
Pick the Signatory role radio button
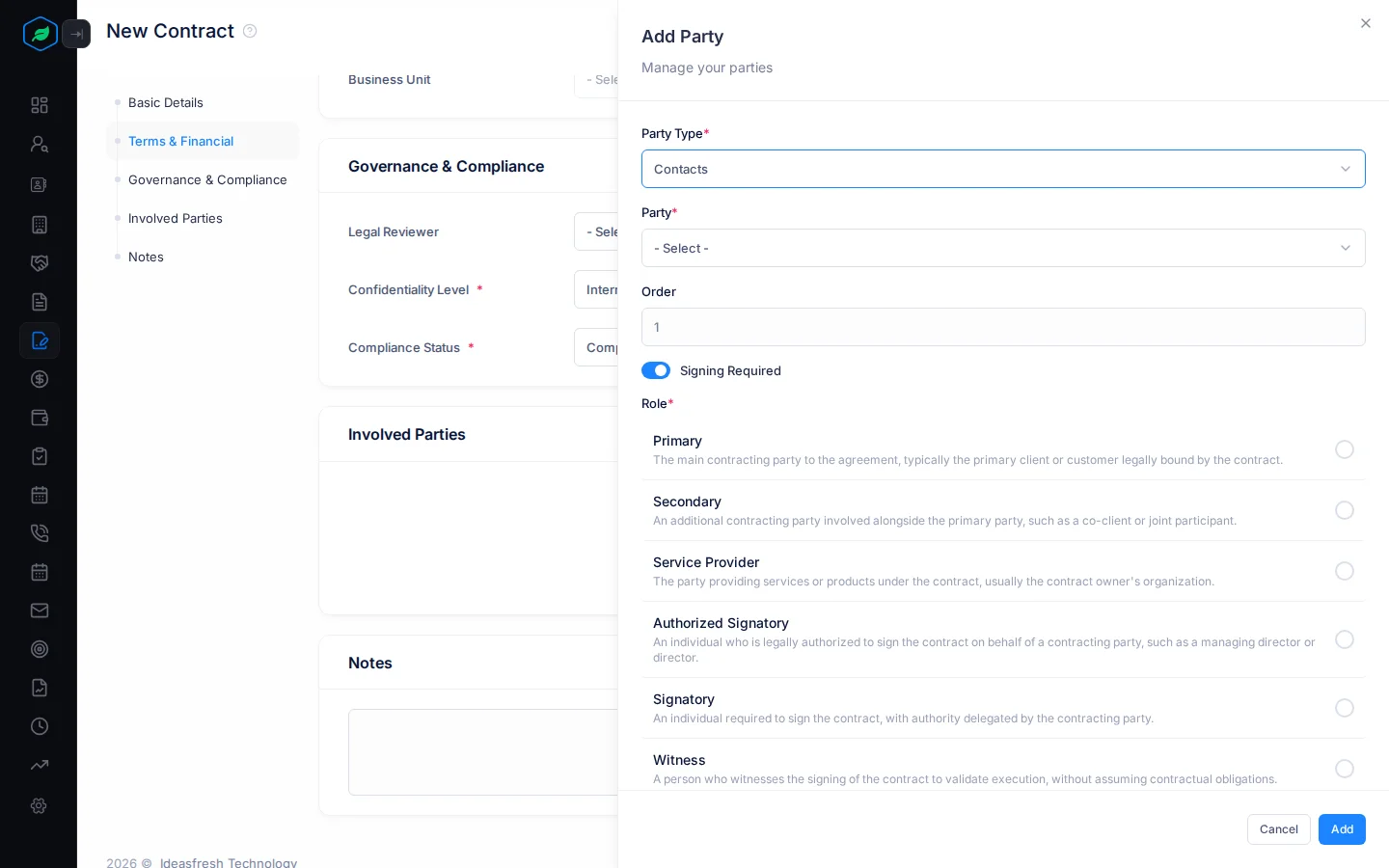click(1345, 708)
